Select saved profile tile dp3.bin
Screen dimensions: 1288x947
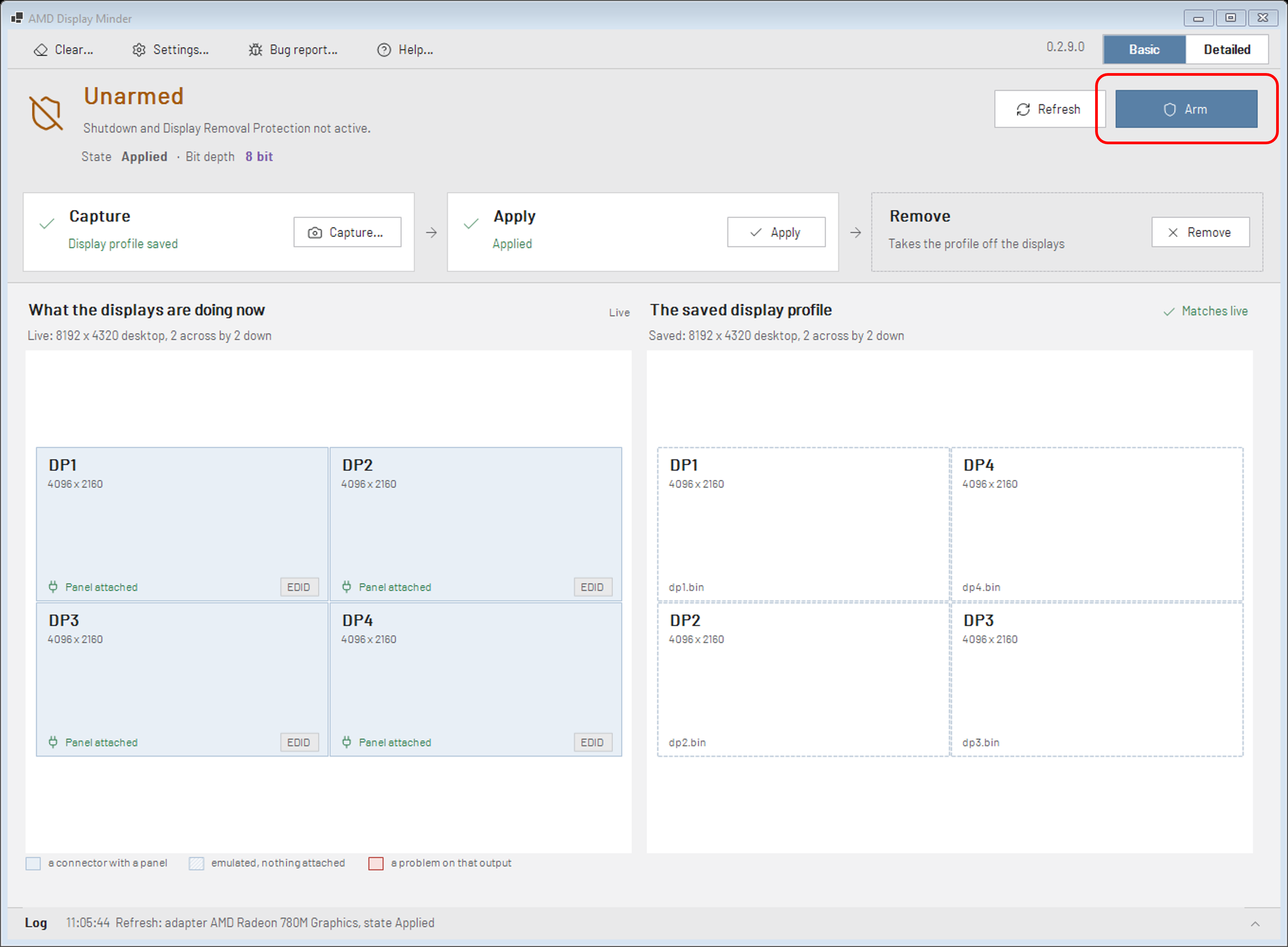pyautogui.click(x=1097, y=679)
